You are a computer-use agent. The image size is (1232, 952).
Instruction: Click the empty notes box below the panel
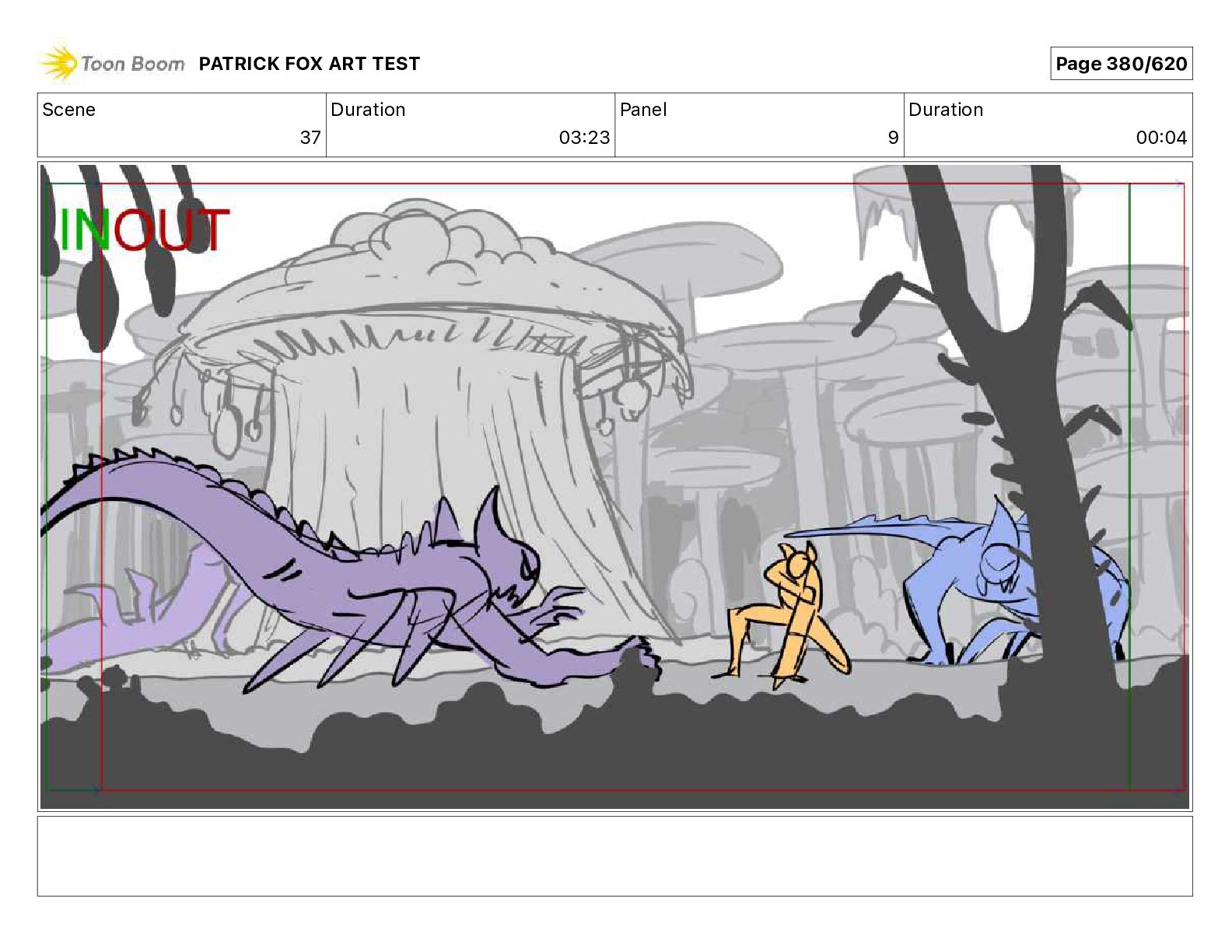point(614,856)
